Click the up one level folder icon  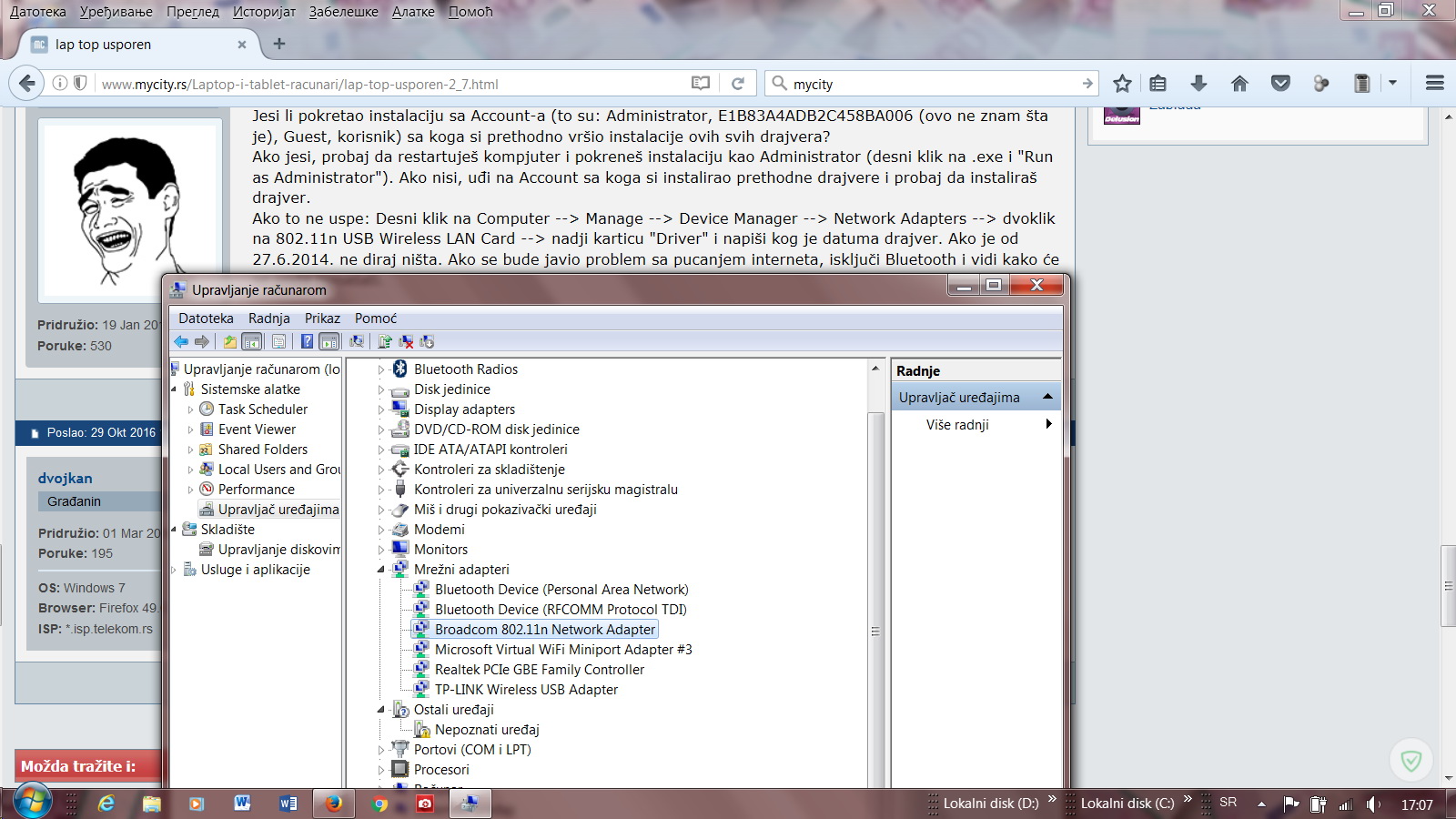[x=230, y=341]
